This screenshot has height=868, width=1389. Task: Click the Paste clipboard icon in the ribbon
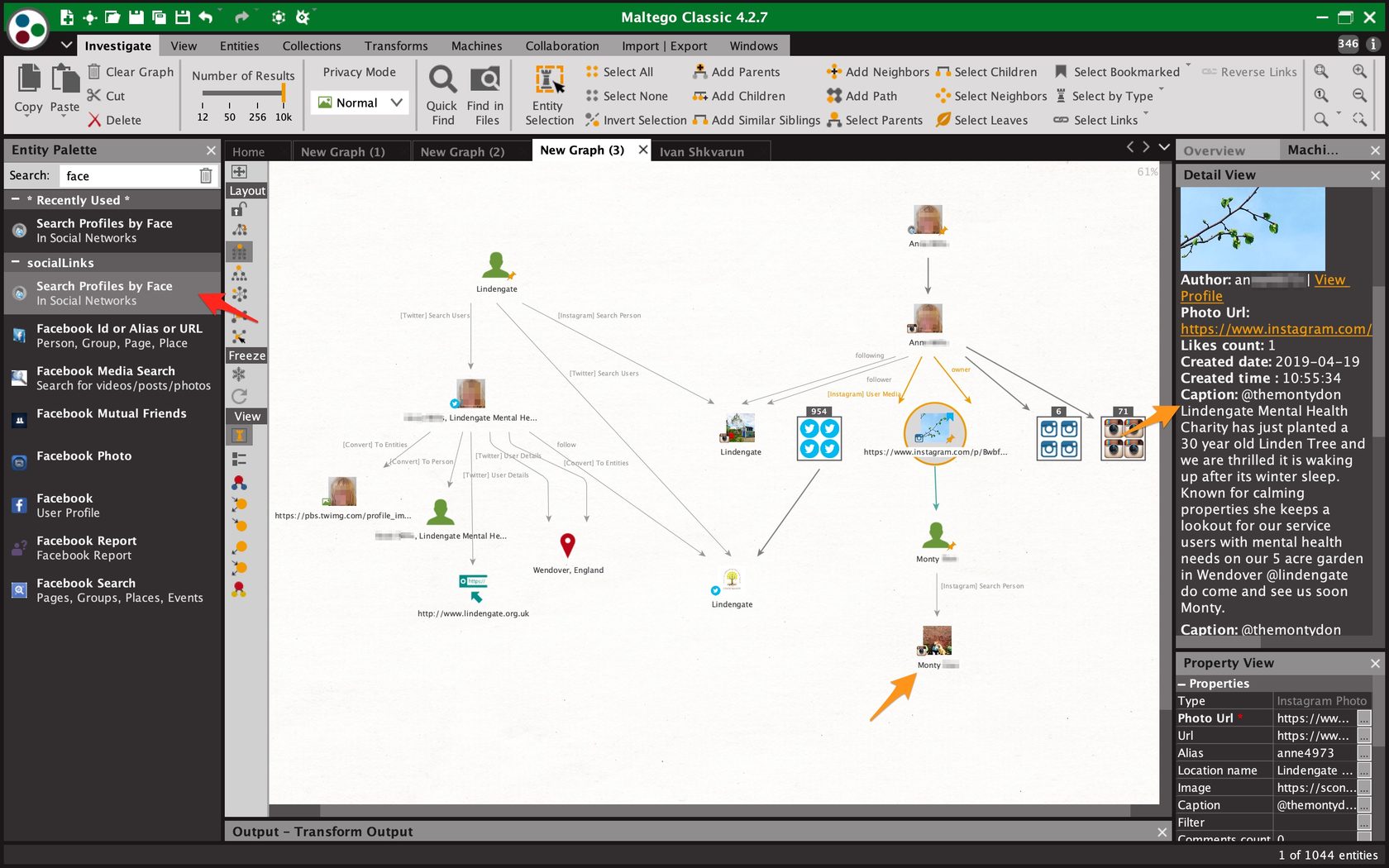65,79
